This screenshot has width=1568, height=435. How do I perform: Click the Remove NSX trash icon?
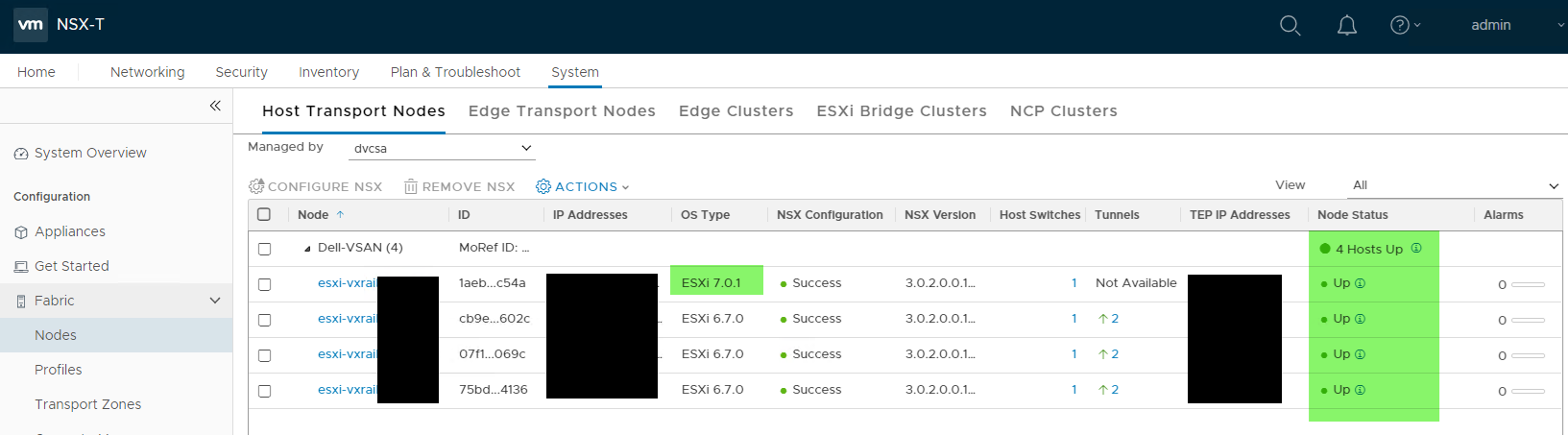point(411,186)
